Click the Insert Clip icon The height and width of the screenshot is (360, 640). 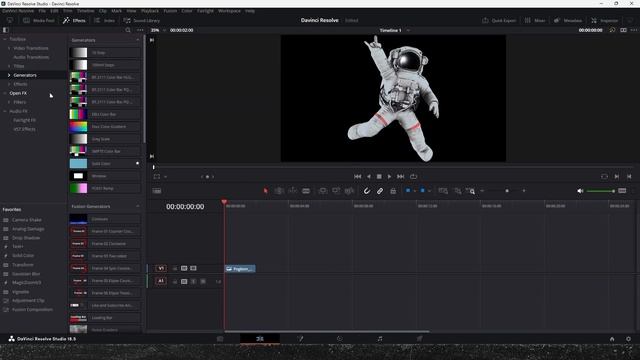(322, 191)
